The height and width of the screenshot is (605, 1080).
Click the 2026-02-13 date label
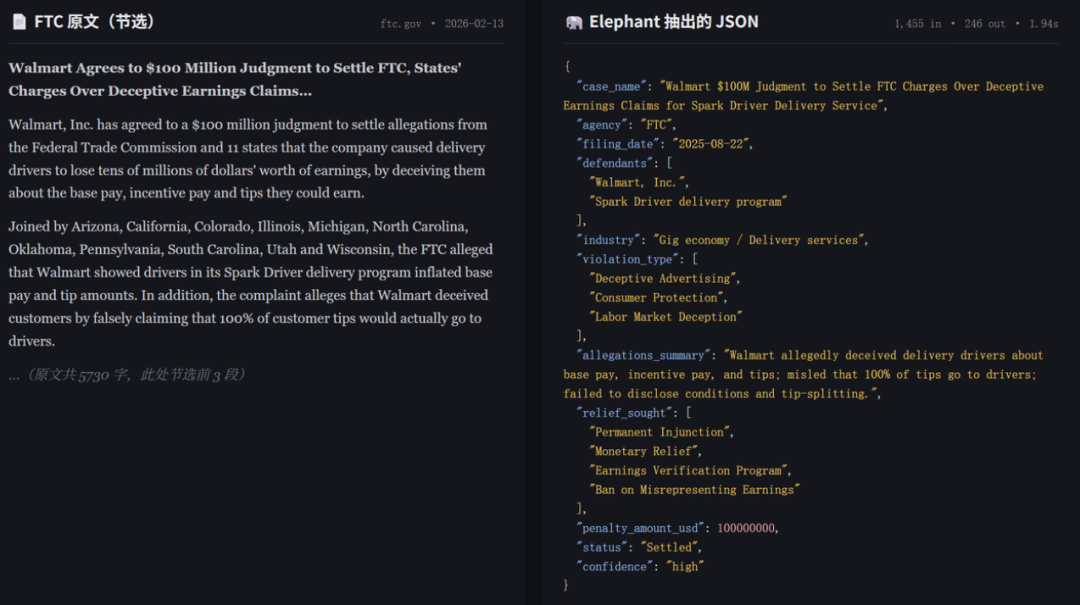[x=474, y=24]
